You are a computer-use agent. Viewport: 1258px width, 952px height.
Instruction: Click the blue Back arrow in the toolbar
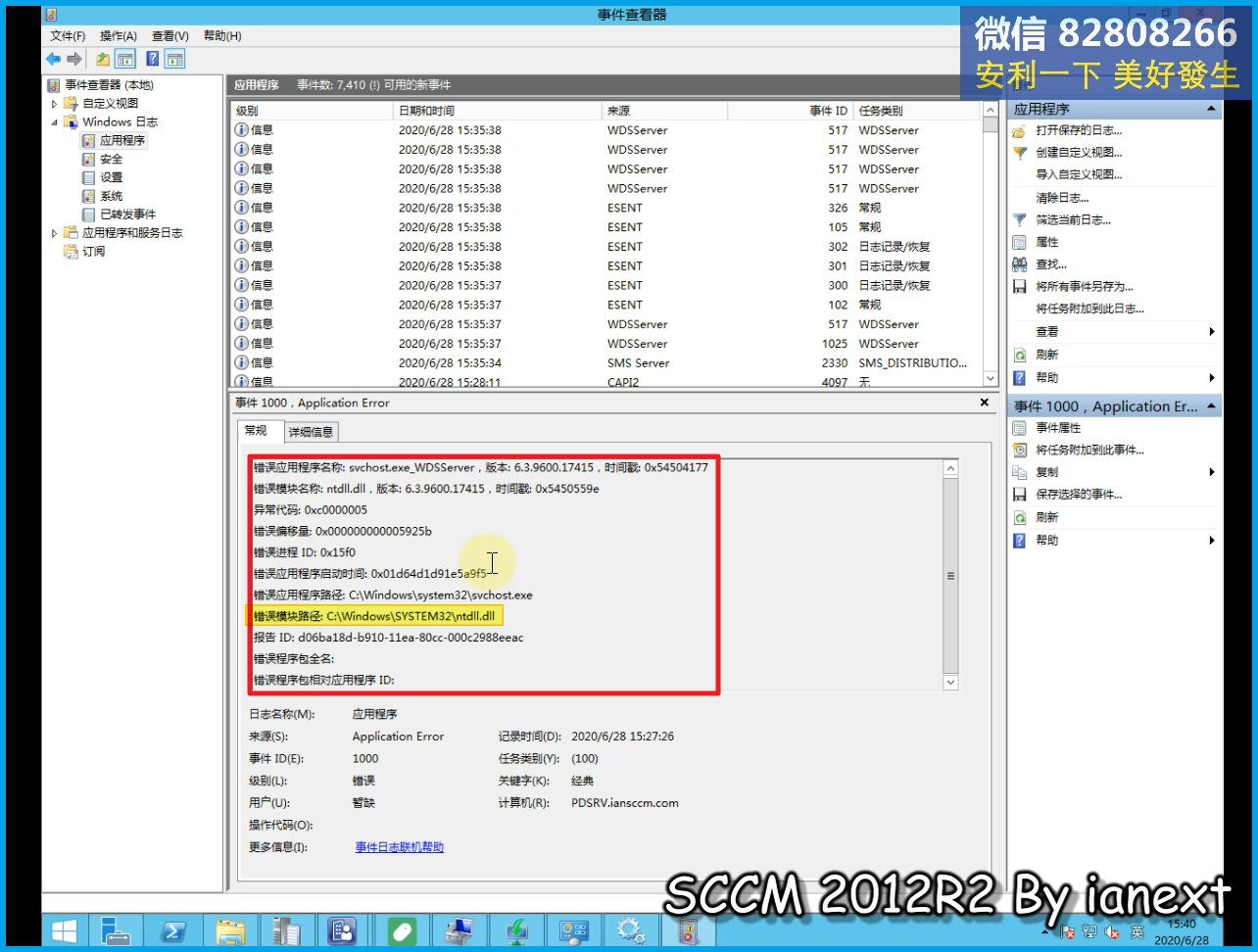(x=53, y=60)
